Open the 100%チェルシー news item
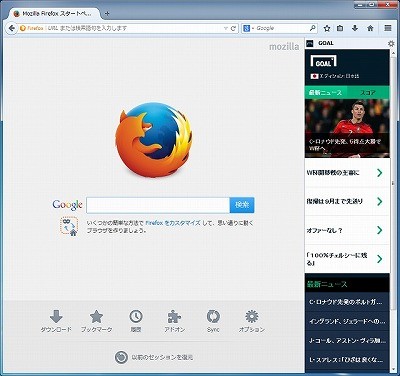400x376 pixels. (347, 259)
